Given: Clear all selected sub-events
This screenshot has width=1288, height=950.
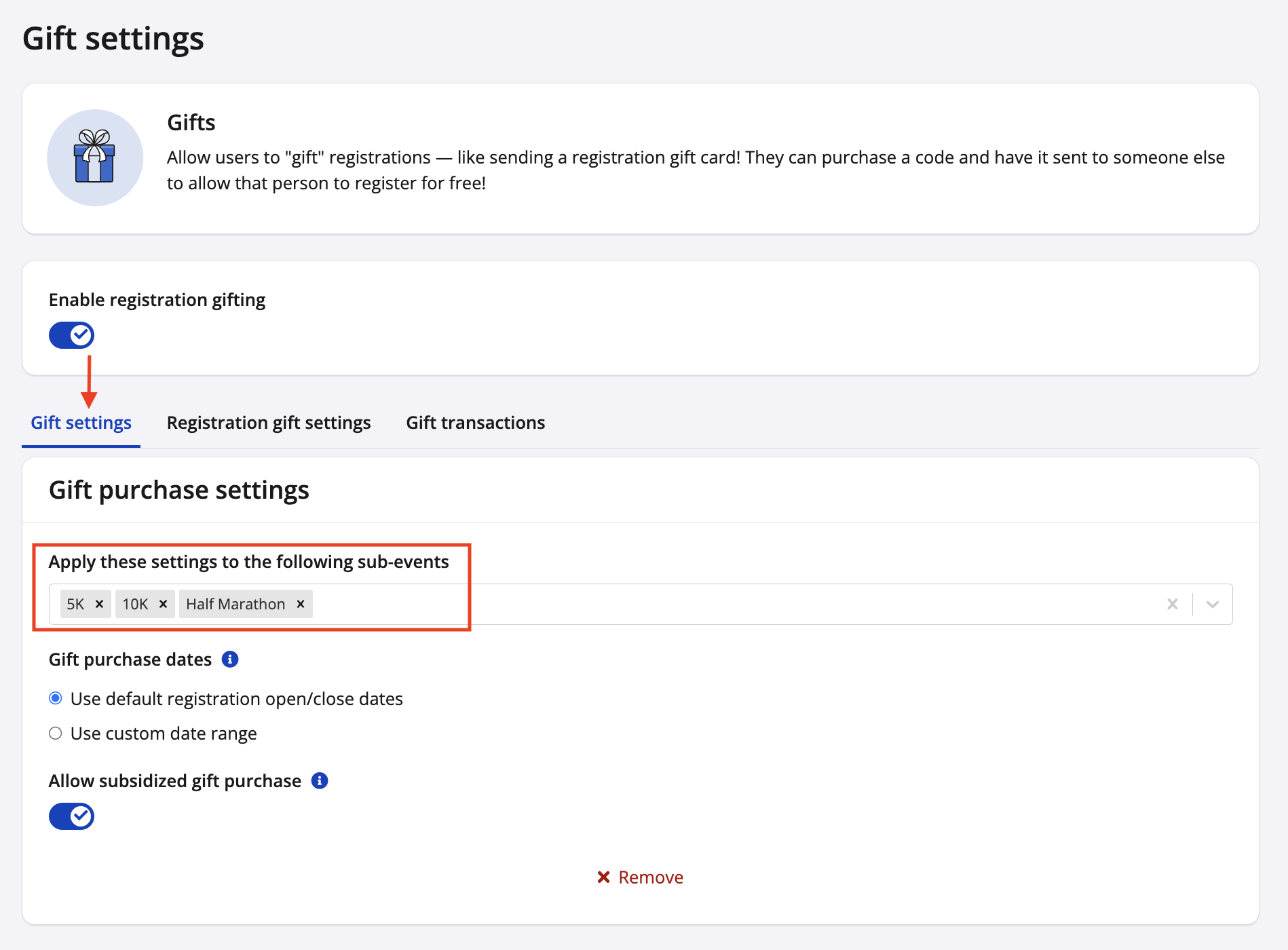Looking at the screenshot, I should tap(1172, 604).
